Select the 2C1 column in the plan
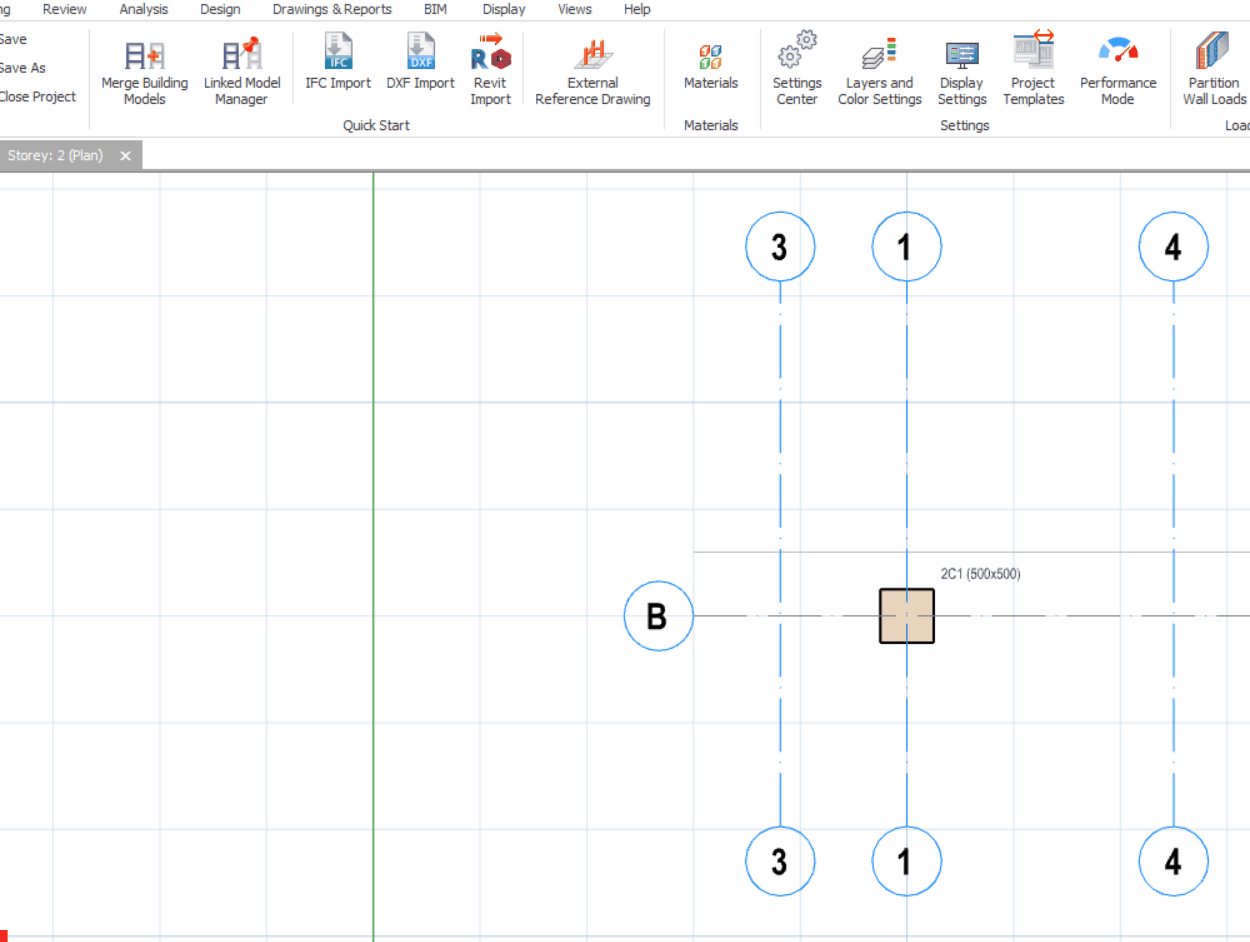 click(x=907, y=616)
